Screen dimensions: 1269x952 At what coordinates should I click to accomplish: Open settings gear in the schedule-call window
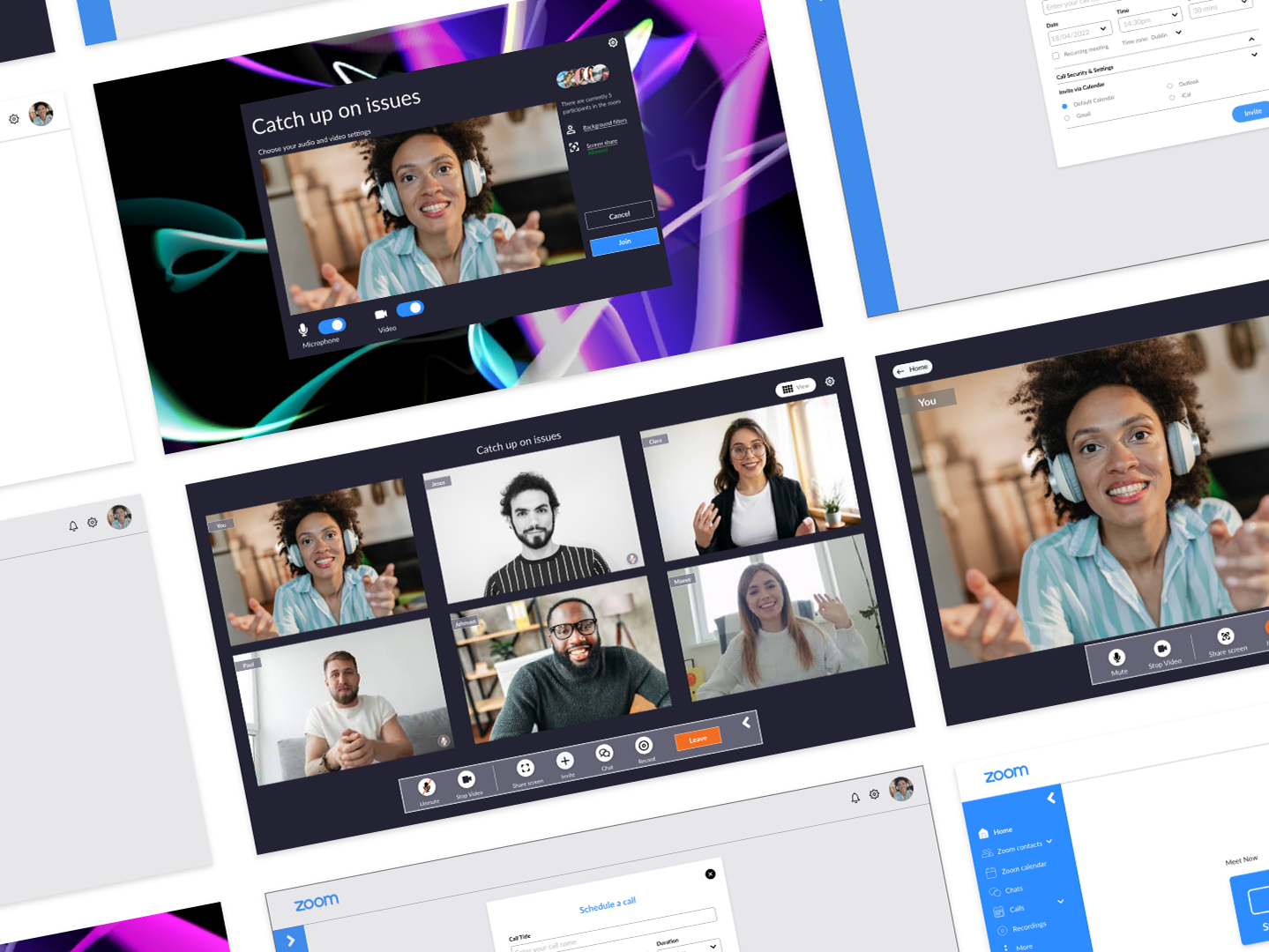874,794
